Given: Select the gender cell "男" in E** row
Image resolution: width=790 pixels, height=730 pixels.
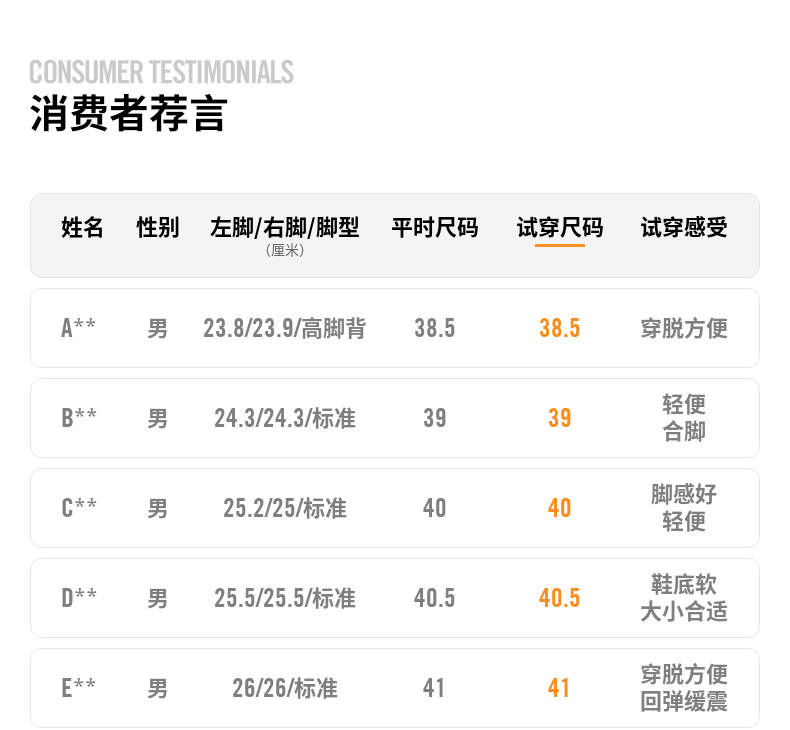Looking at the screenshot, I should point(158,688).
